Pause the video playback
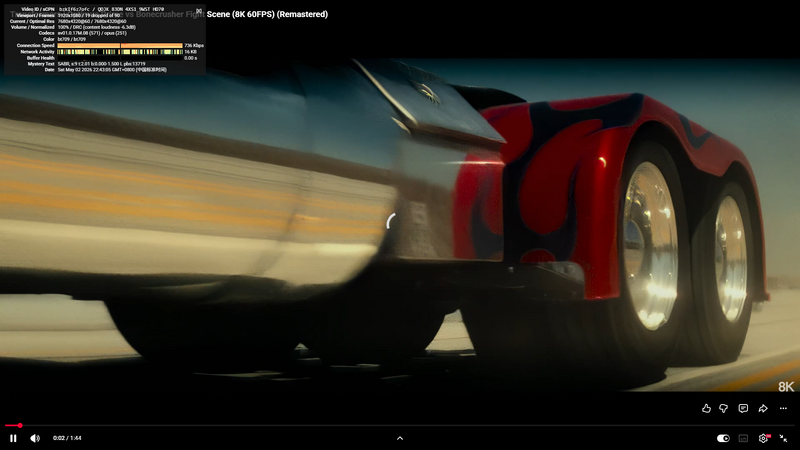The width and height of the screenshot is (800, 450). pos(13,438)
